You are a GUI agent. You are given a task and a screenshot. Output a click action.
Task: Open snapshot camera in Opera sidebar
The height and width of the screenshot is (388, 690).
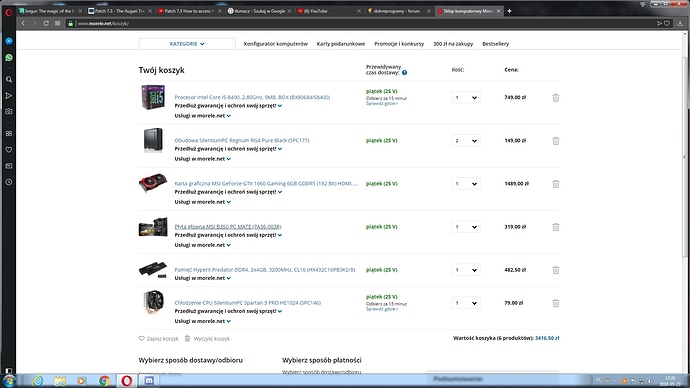click(x=9, y=111)
